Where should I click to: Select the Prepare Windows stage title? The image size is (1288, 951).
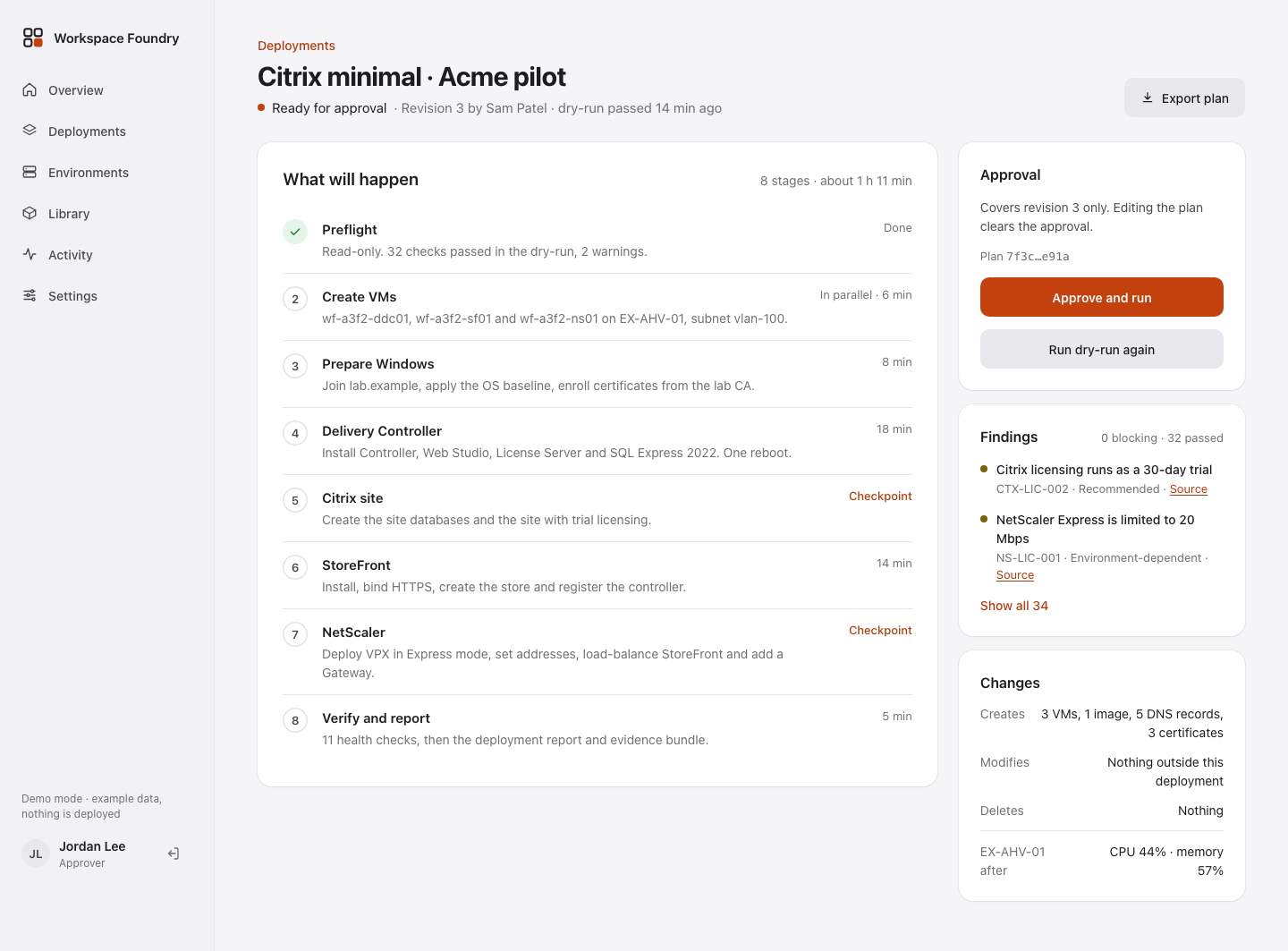378,364
